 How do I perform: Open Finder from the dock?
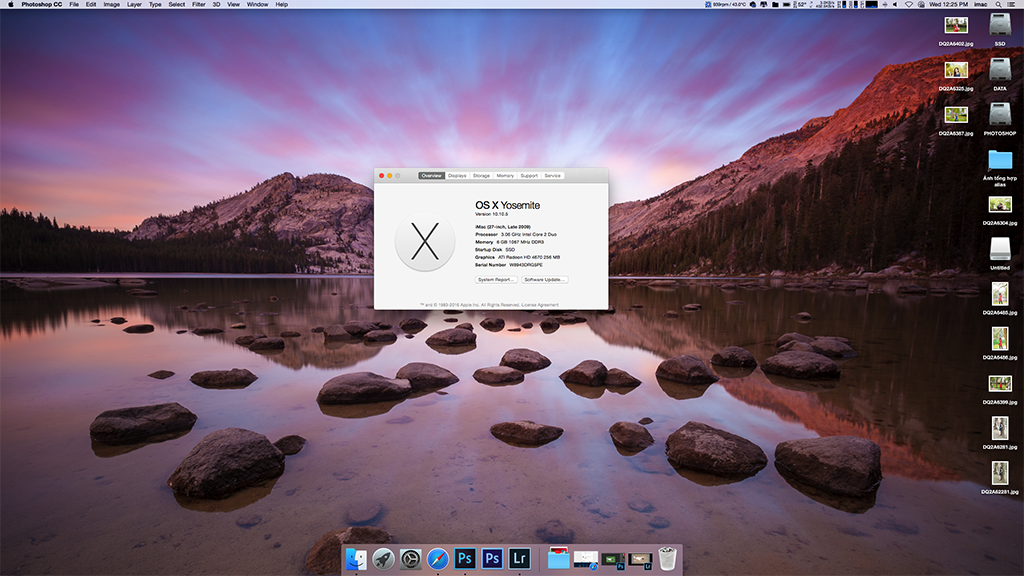click(356, 559)
